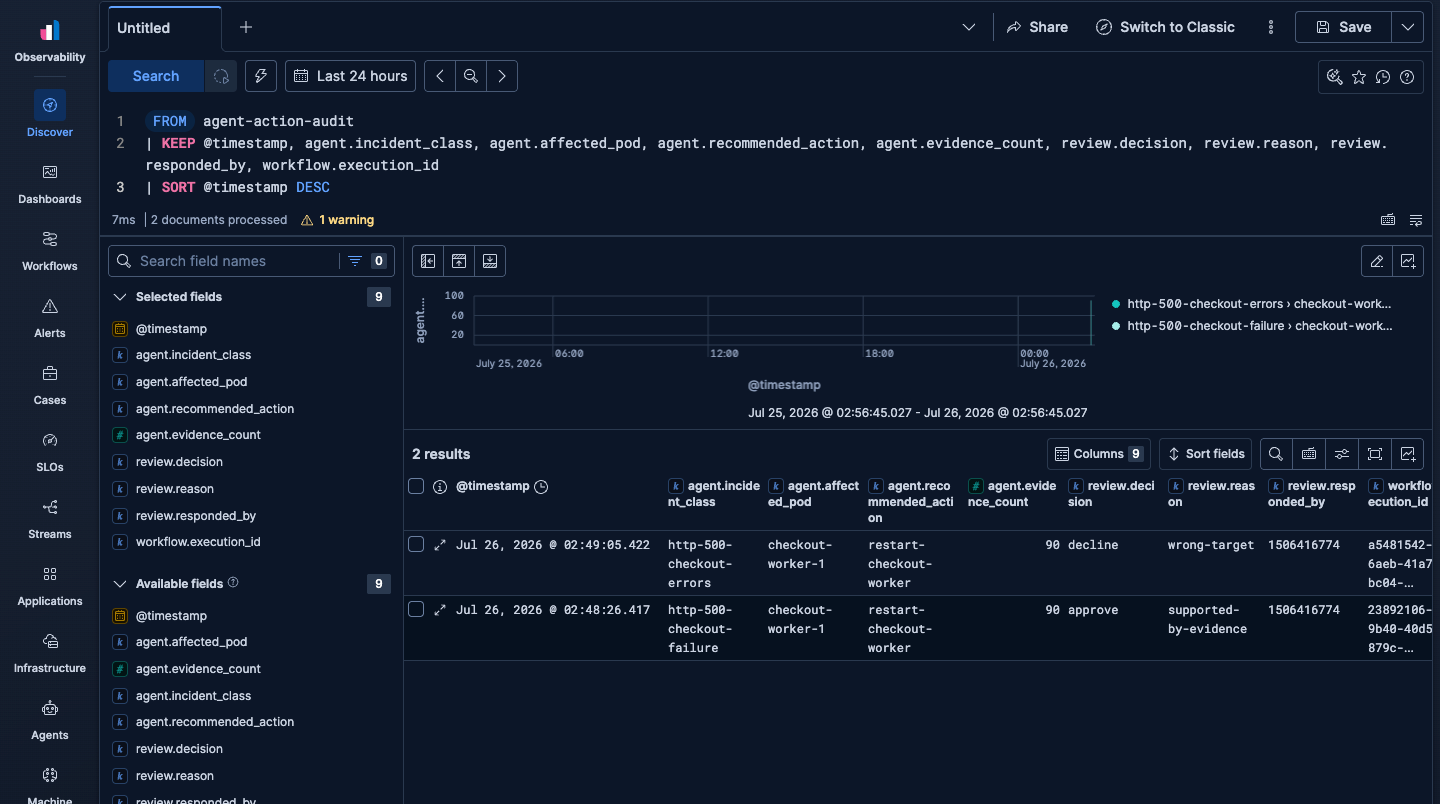Click the @timestamp column header
The image size is (1440, 804).
492,486
